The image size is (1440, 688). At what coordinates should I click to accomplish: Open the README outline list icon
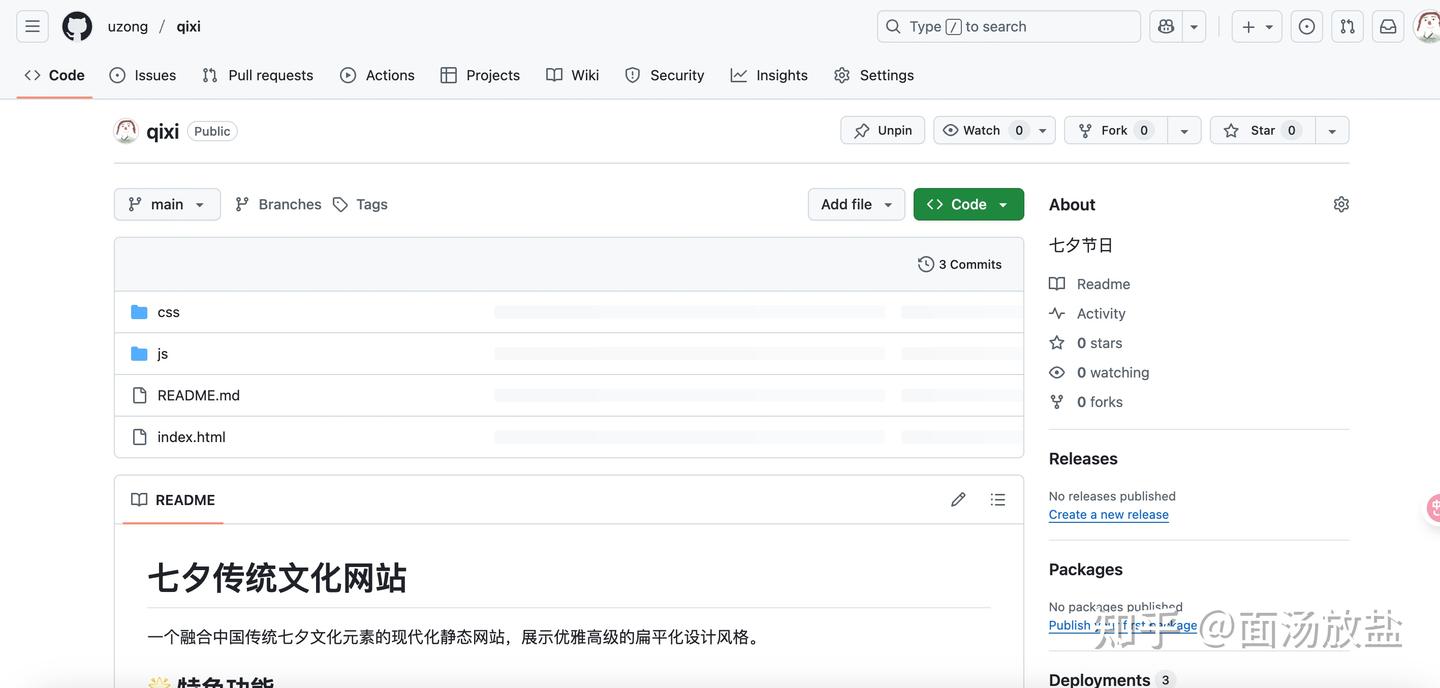(x=997, y=499)
